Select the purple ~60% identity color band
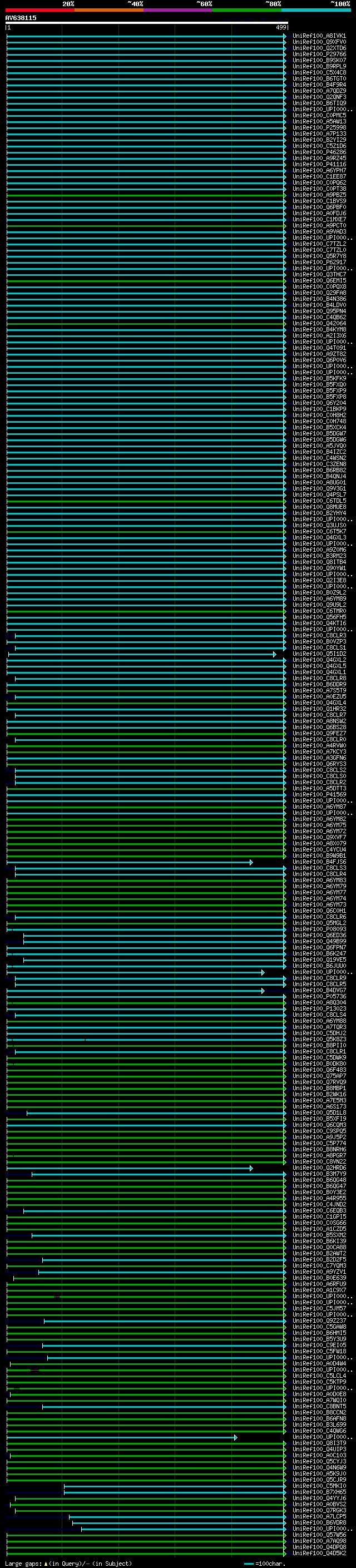 pyautogui.click(x=177, y=10)
